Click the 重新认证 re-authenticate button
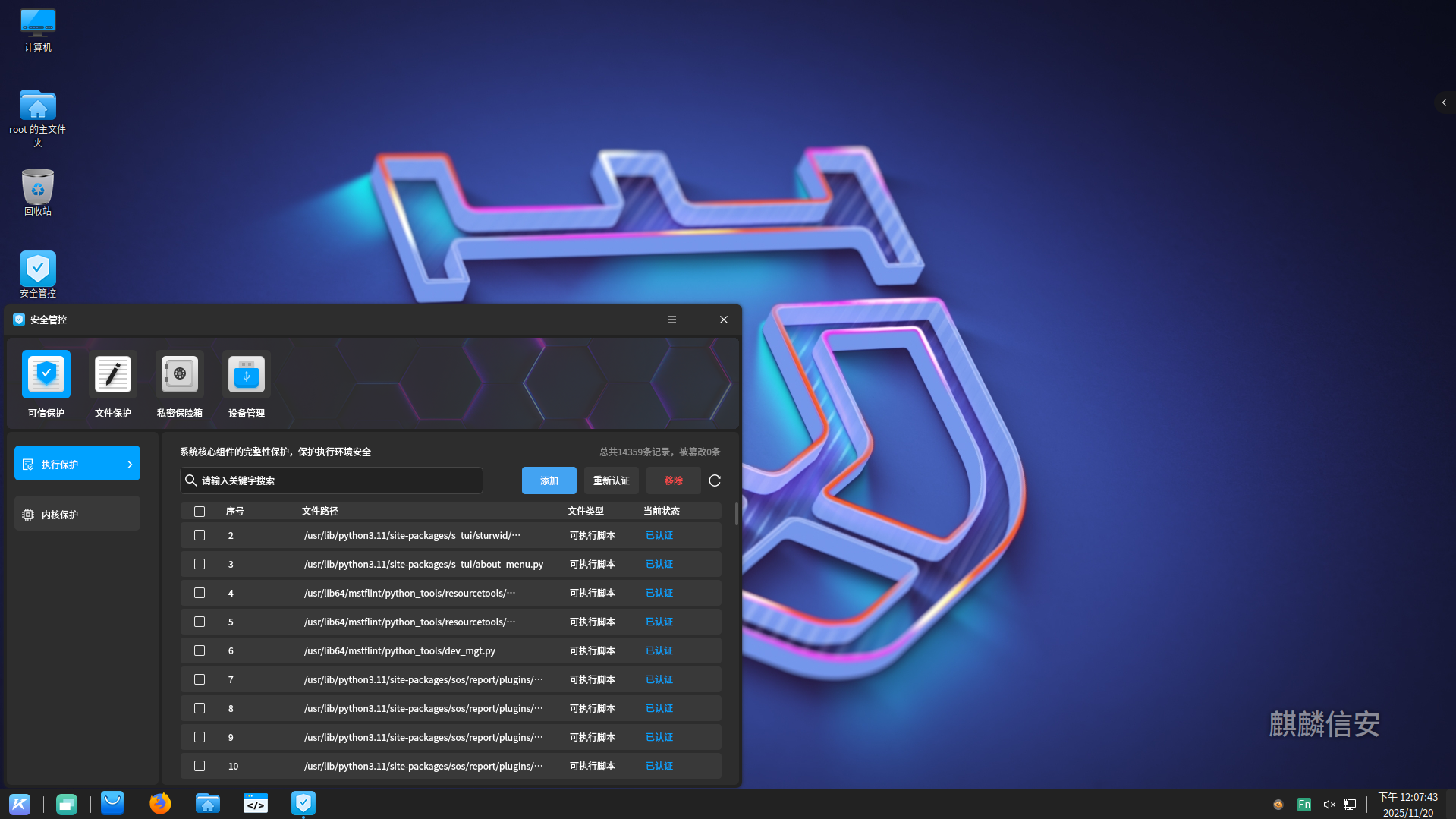Image resolution: width=1456 pixels, height=819 pixels. 611,480
